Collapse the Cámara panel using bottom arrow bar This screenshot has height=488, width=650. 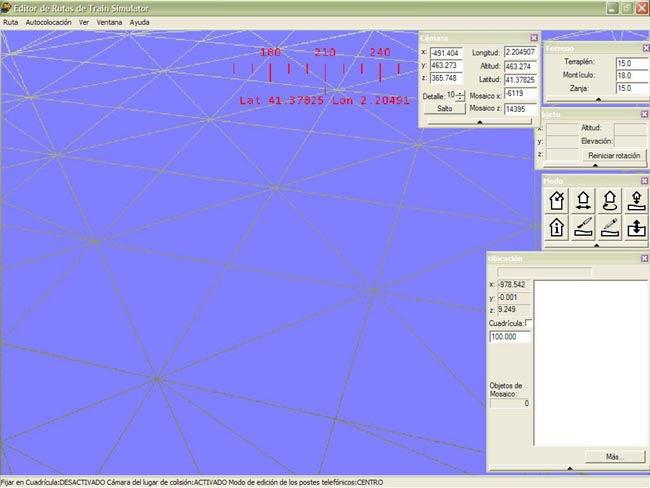pyautogui.click(x=479, y=120)
